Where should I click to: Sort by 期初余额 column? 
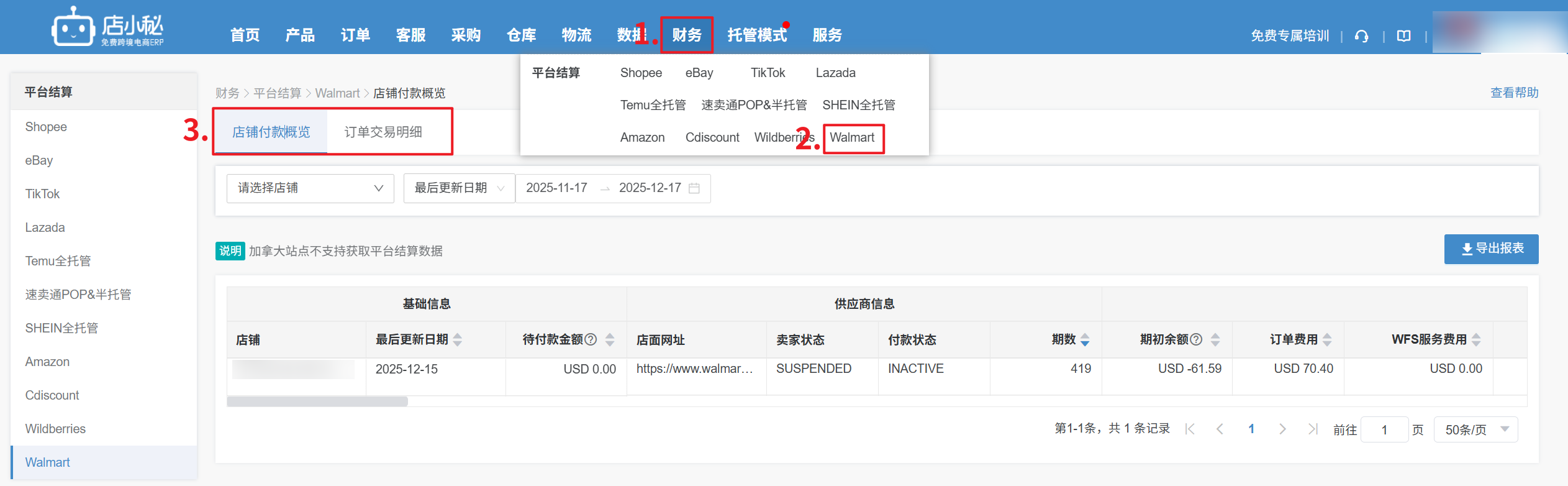(1215, 339)
